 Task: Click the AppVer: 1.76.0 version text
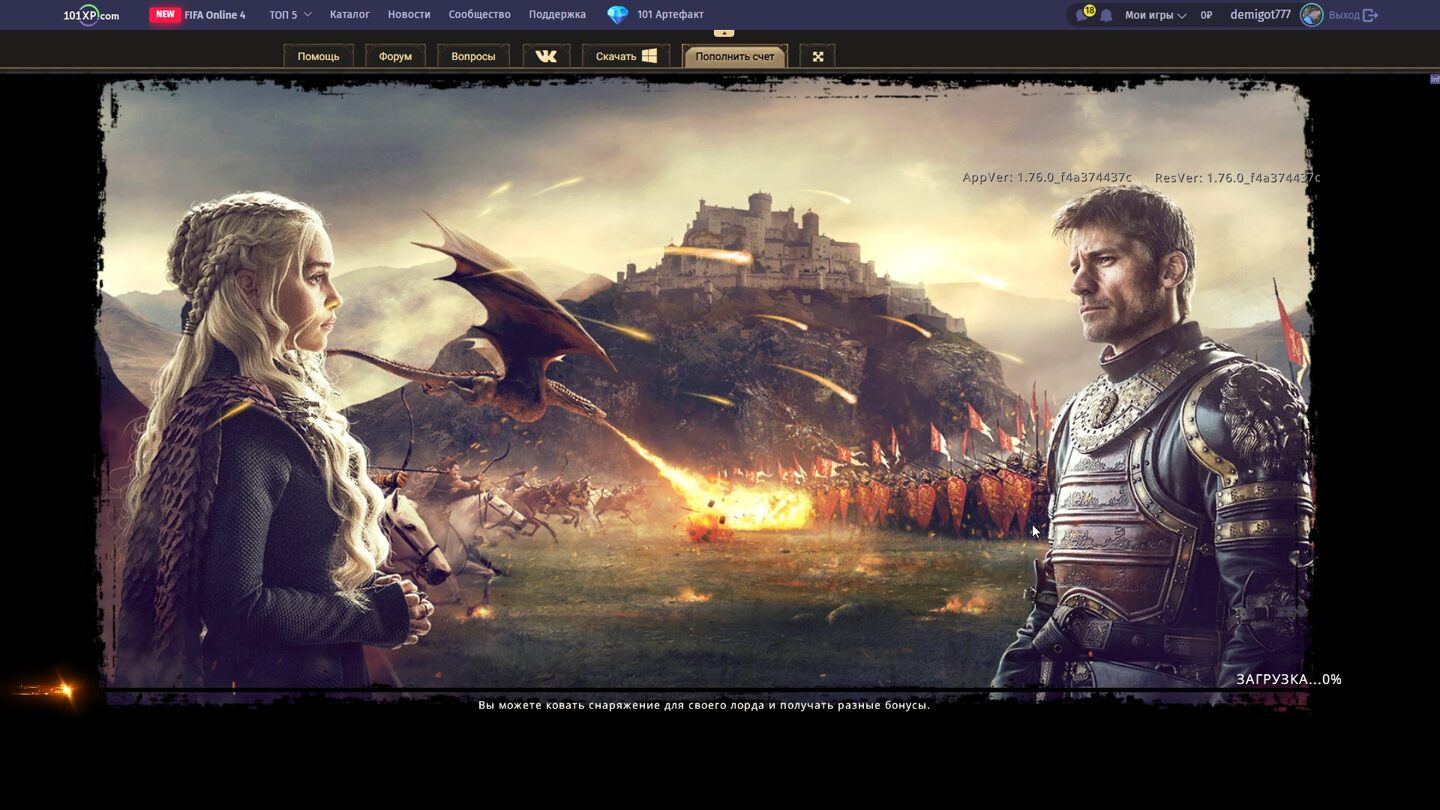(1047, 177)
